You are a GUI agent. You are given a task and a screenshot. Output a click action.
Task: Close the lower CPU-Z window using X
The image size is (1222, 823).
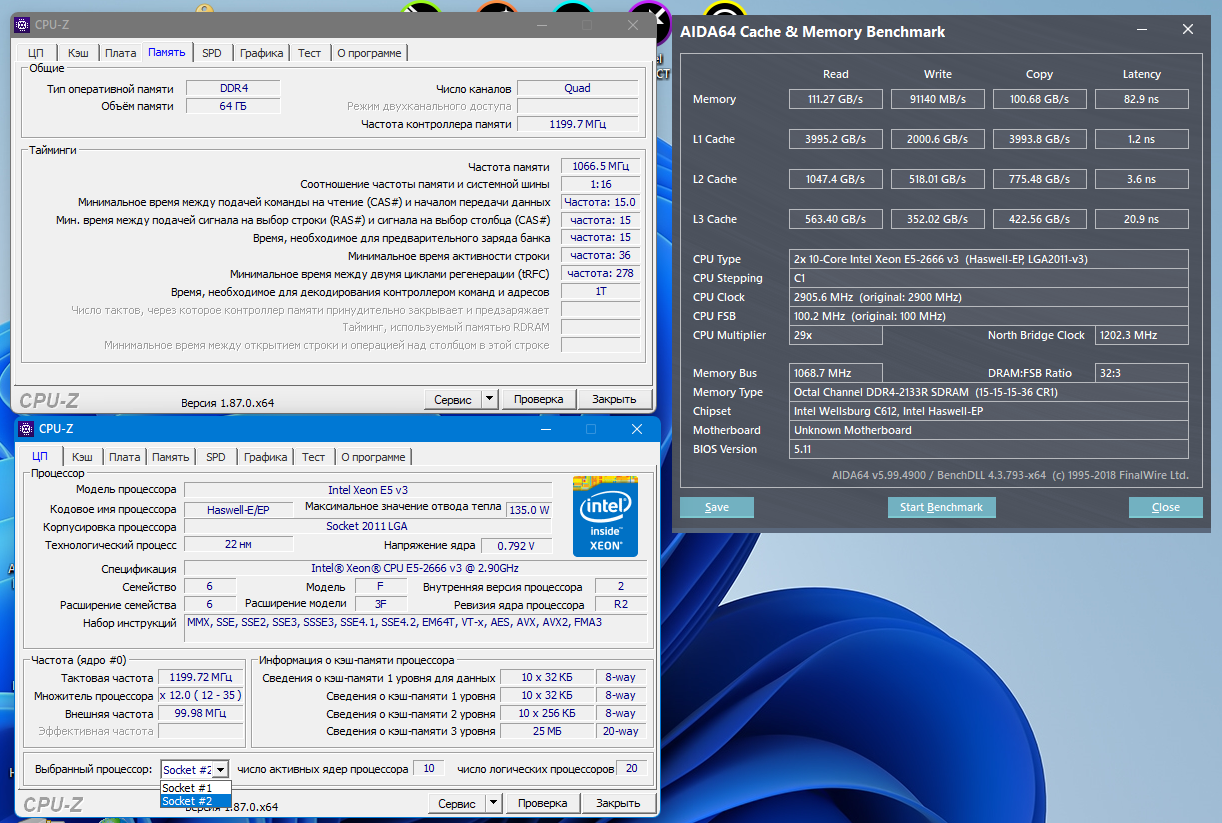[x=636, y=429]
